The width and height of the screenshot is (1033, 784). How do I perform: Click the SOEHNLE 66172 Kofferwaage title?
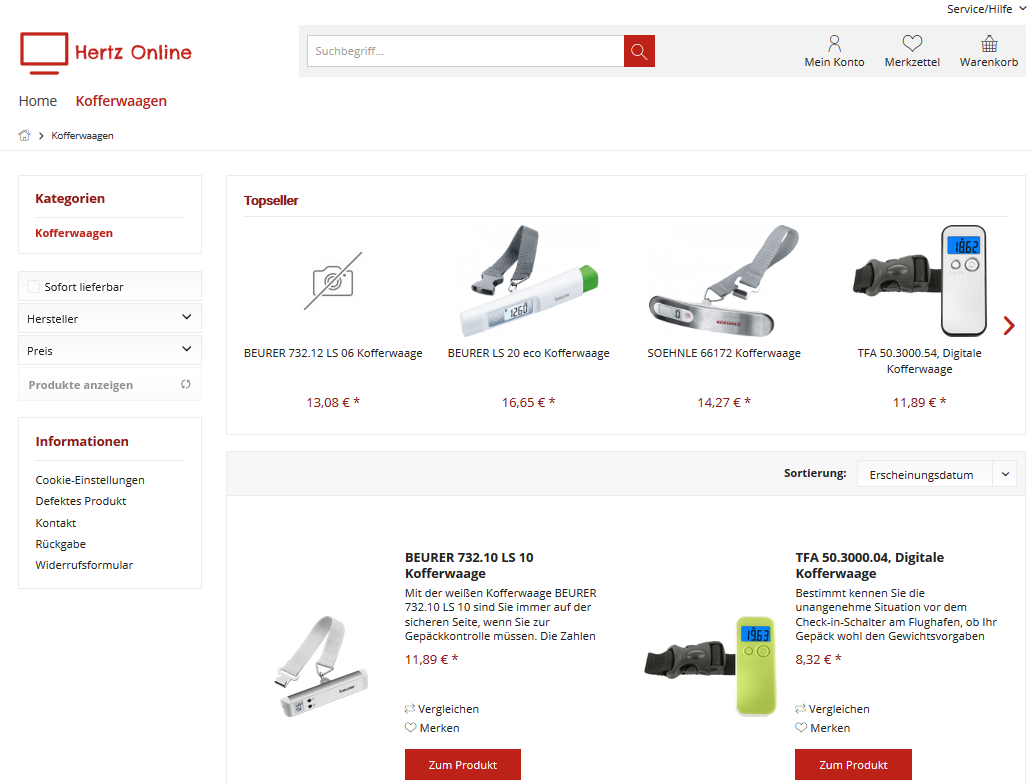click(724, 353)
